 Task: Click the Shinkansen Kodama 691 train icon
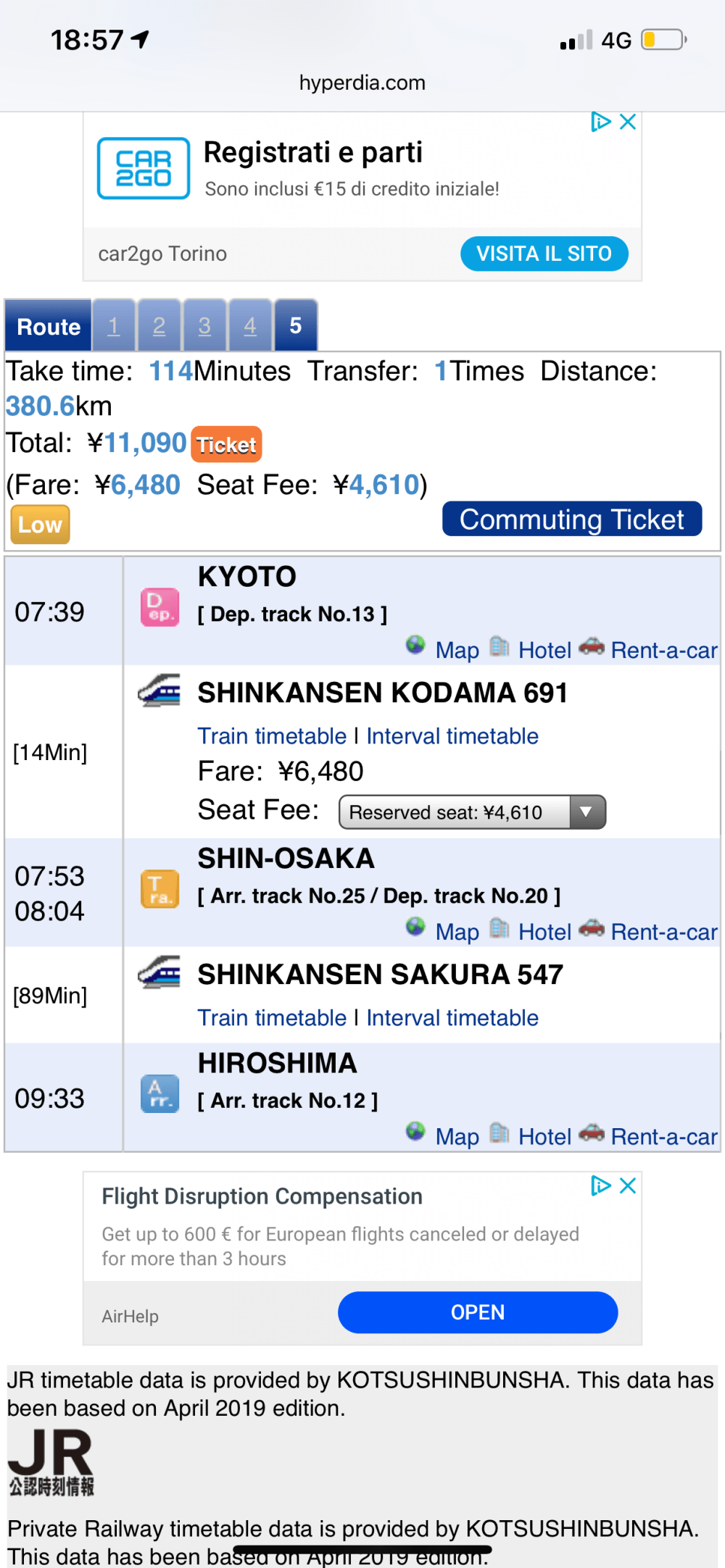159,691
